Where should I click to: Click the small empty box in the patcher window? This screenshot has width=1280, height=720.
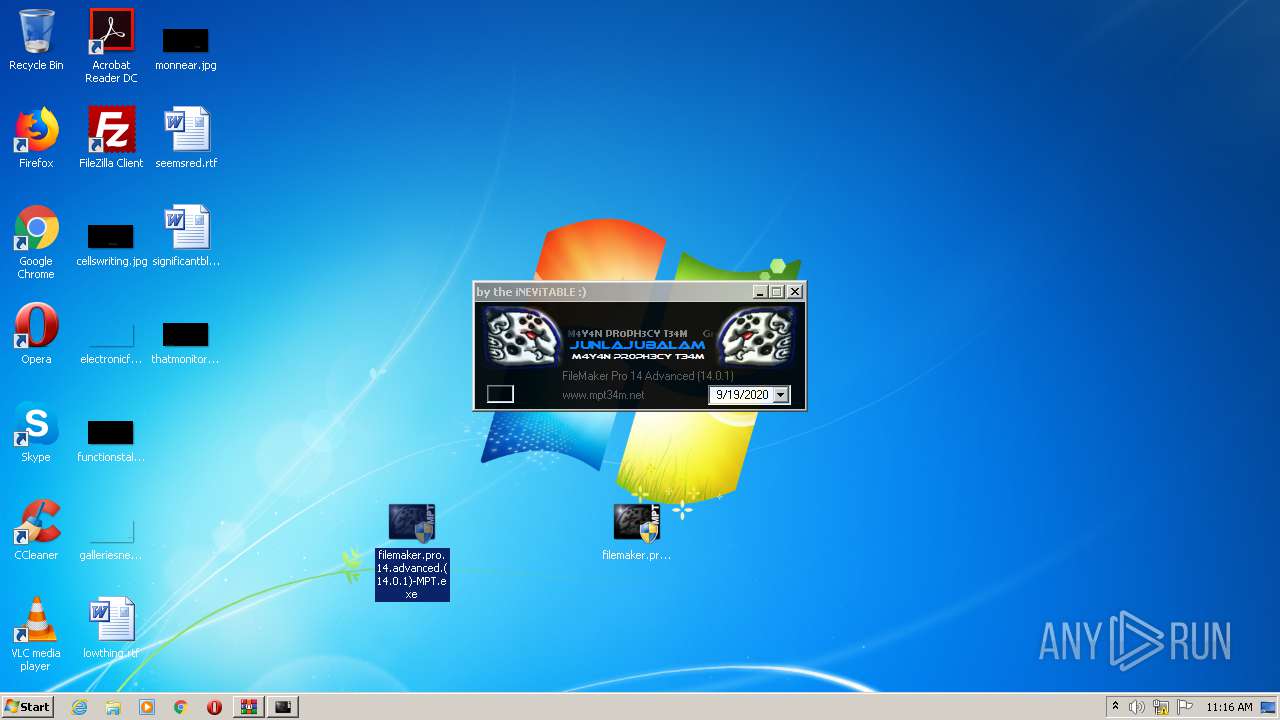(x=500, y=394)
